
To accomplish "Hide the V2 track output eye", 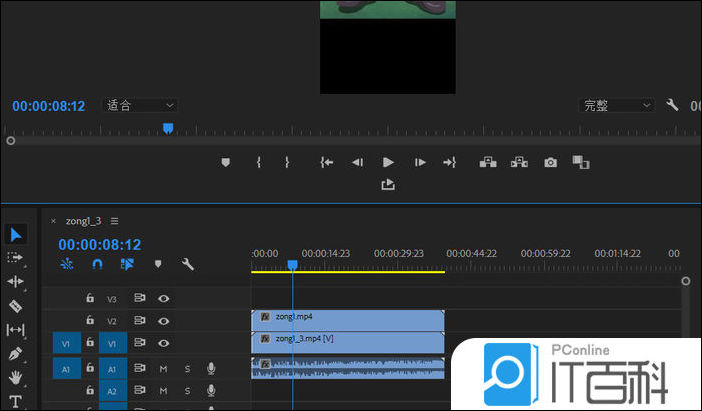I will click(163, 321).
